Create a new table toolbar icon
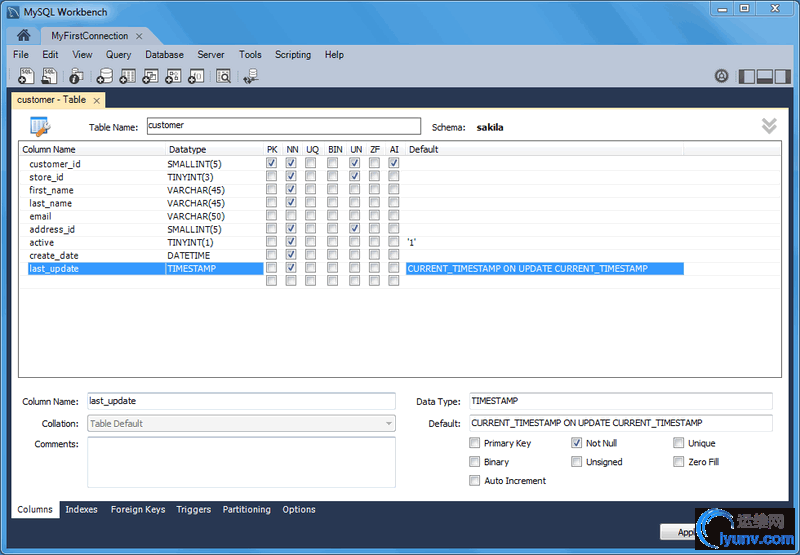Screen dimensions: 800x555 pyautogui.click(x=128, y=76)
